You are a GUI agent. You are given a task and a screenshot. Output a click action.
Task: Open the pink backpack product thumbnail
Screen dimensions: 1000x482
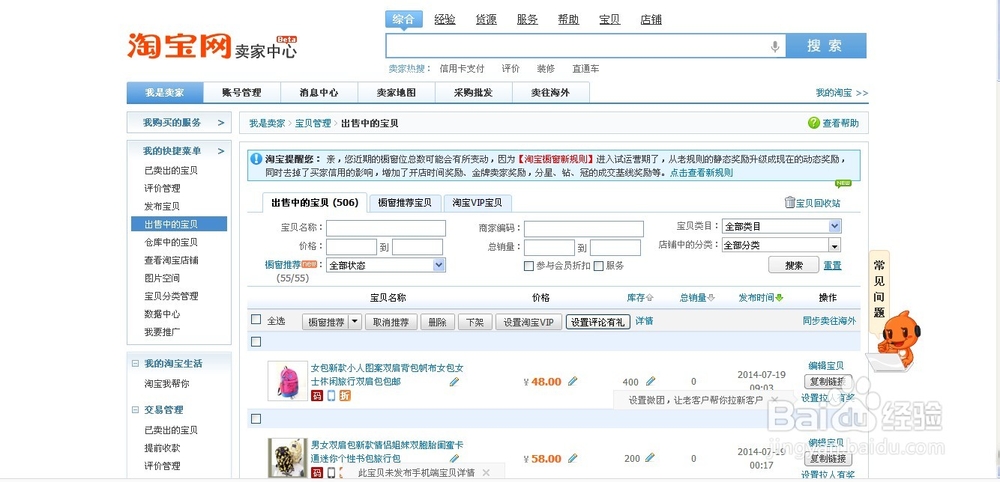(x=288, y=381)
